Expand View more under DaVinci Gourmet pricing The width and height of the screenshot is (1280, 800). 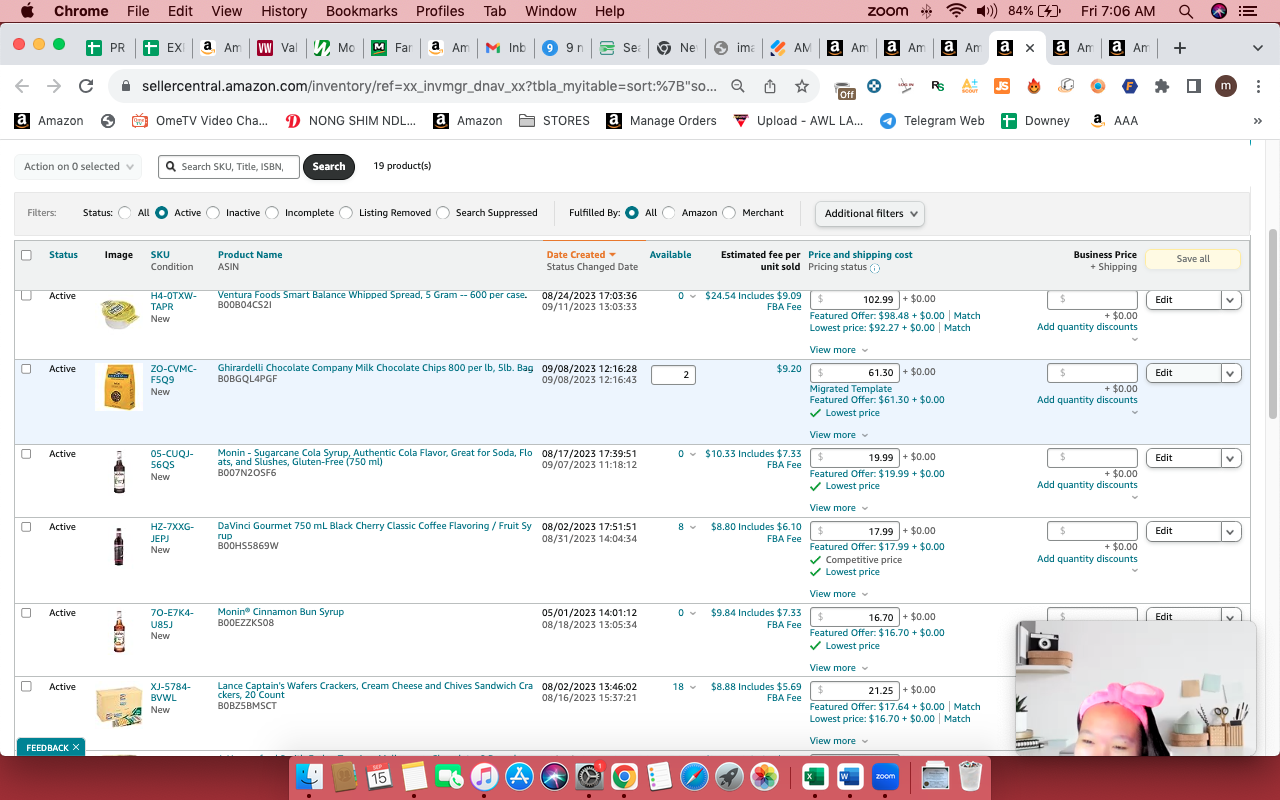click(839, 594)
